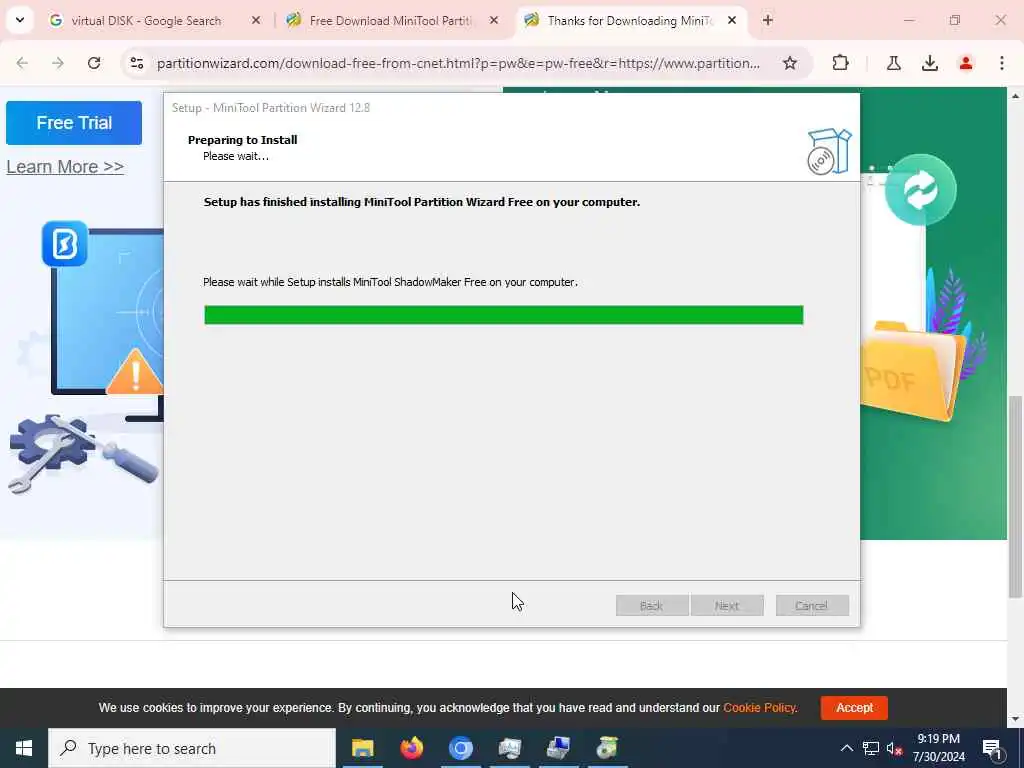The height and width of the screenshot is (768, 1024).
Task: Open File Explorer from taskbar
Action: [x=362, y=748]
